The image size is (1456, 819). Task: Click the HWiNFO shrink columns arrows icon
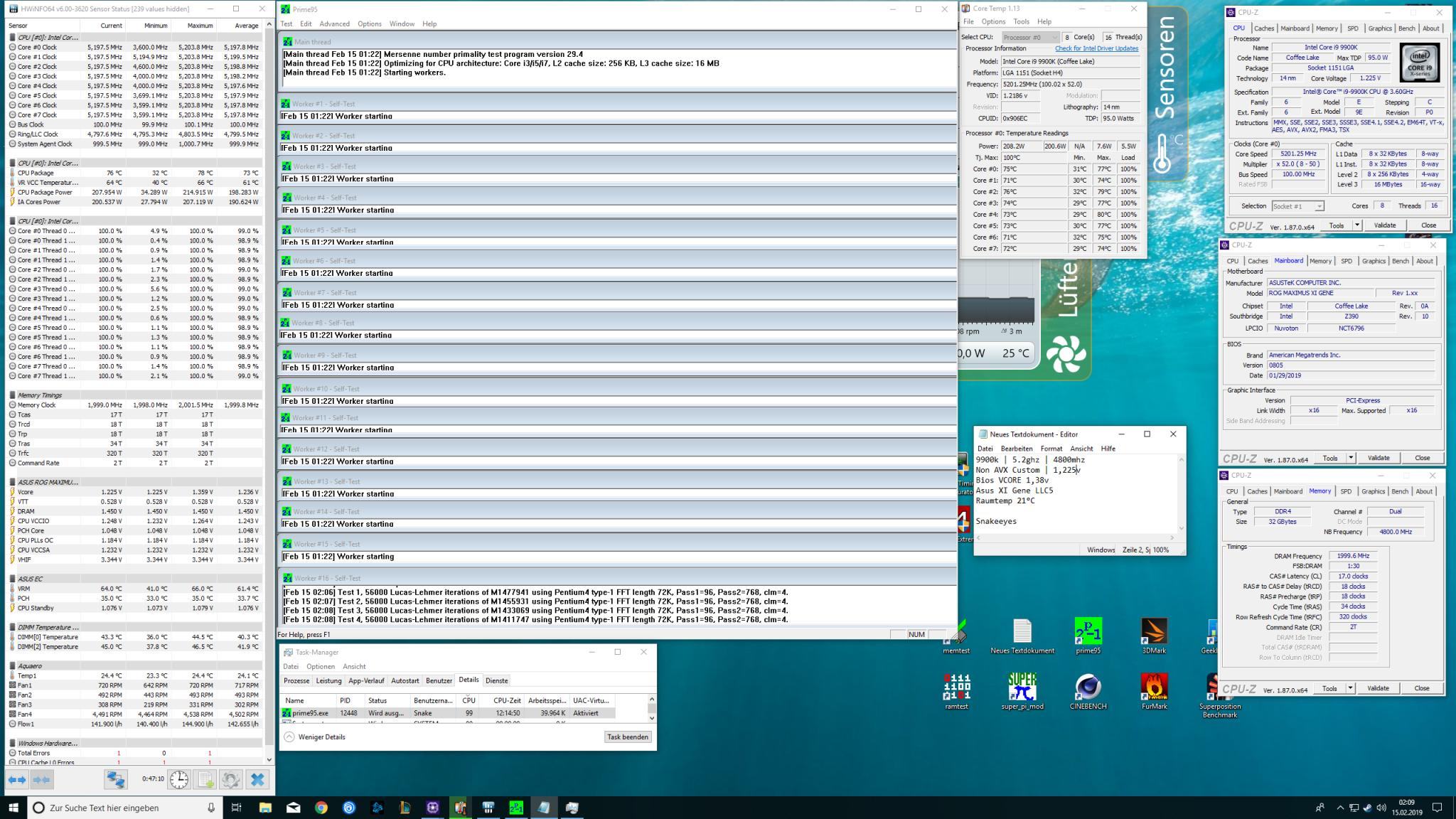pos(42,780)
